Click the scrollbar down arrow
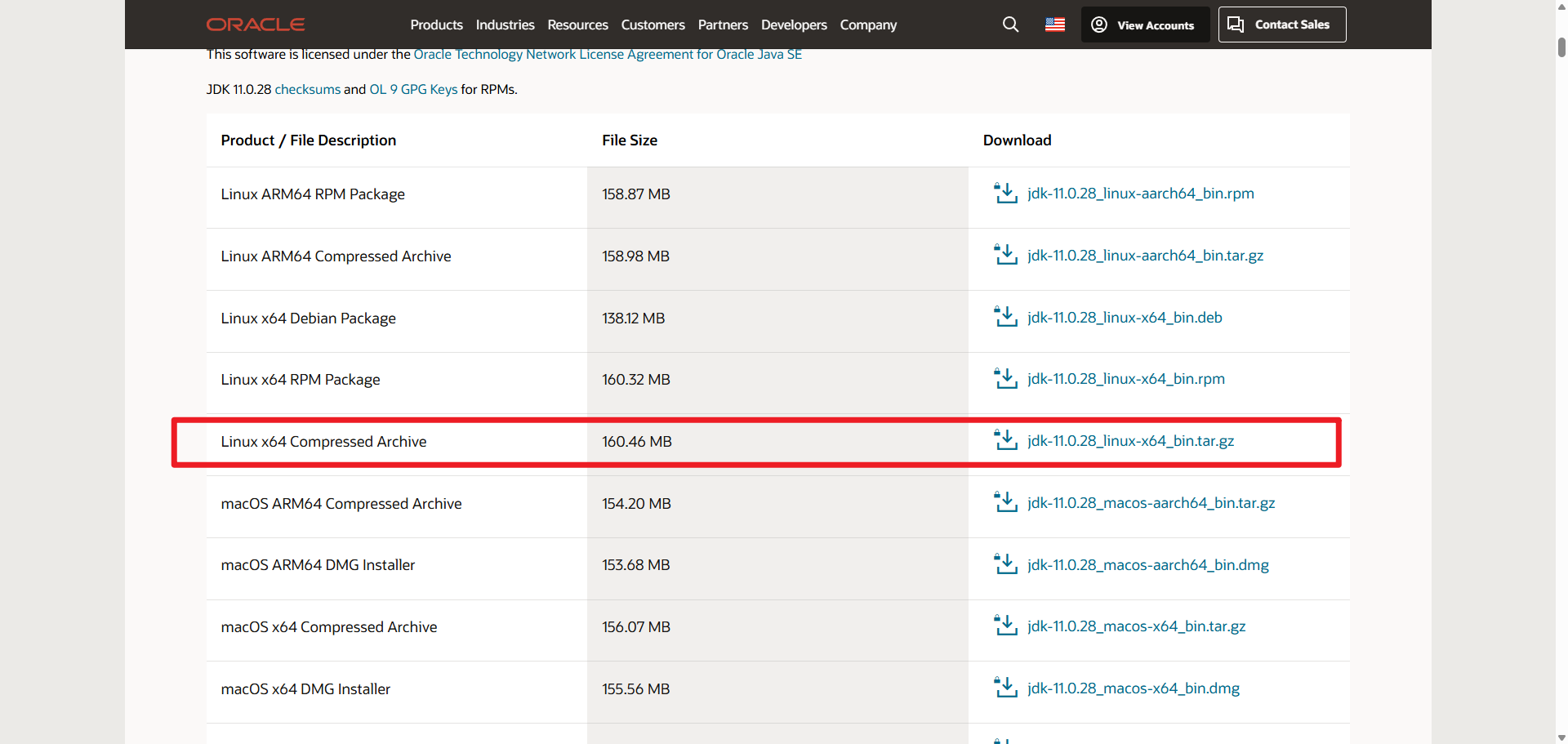 click(x=1561, y=738)
